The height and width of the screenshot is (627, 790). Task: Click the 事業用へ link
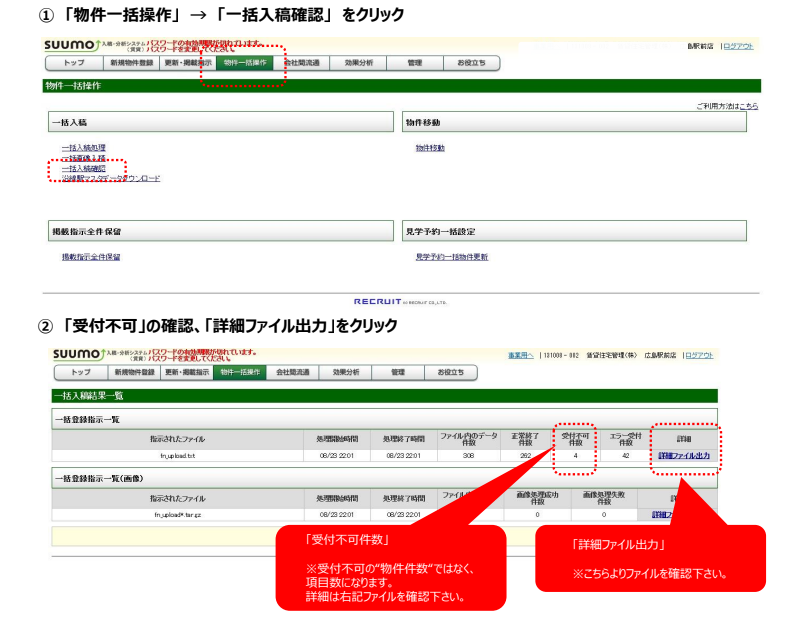pos(520,355)
